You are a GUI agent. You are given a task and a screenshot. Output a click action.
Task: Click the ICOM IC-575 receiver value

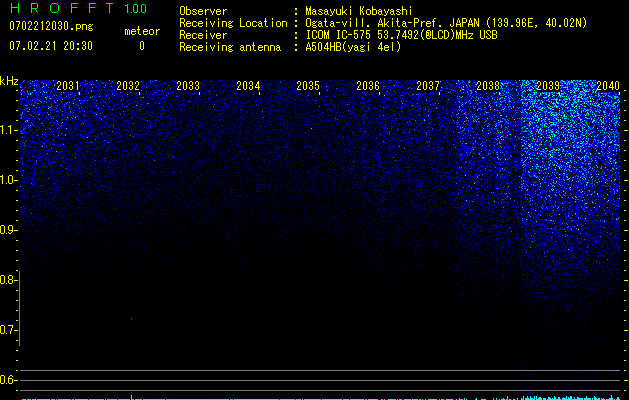(401, 35)
